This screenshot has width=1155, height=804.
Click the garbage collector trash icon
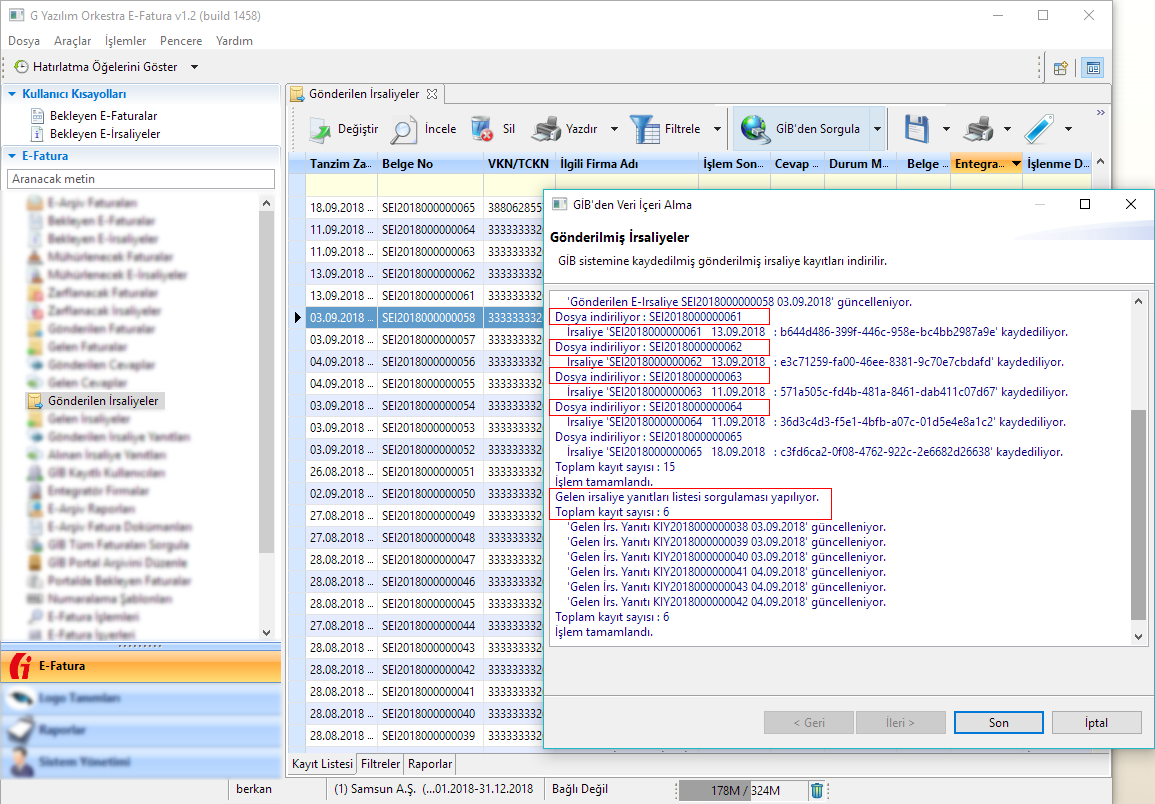(817, 790)
